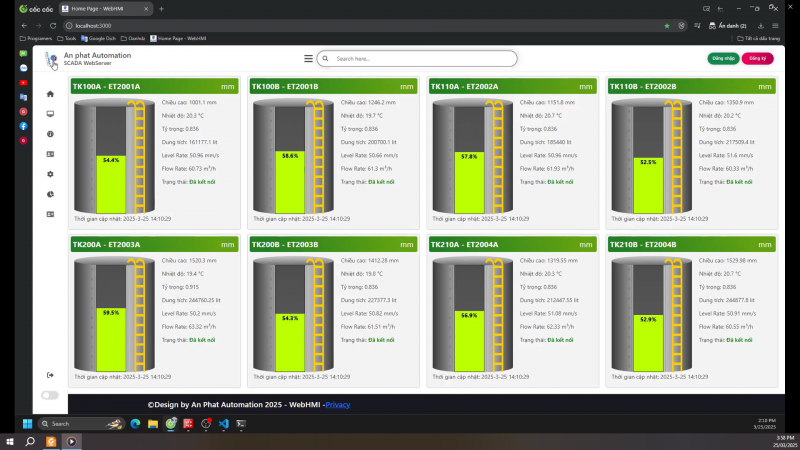This screenshot has height=450, width=800.
Task: Click the 'Search here...' input field
Action: click(x=418, y=59)
